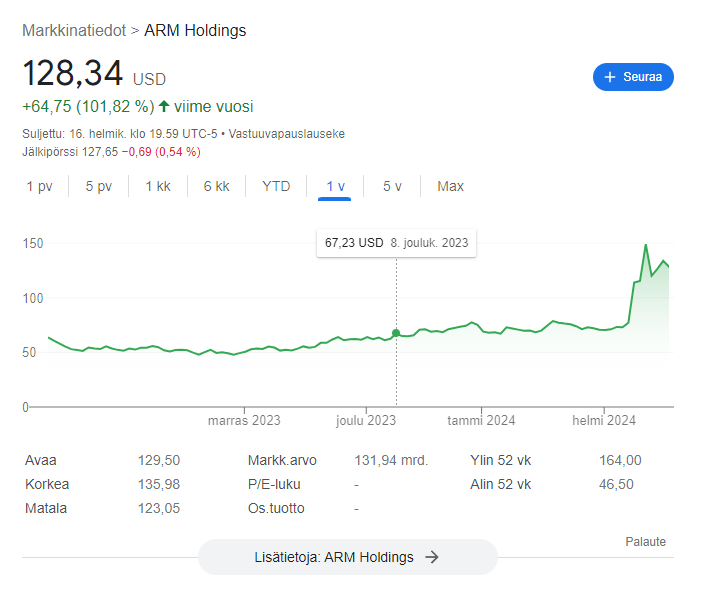Click the Seuraa follow button
This screenshot has width=712, height=596.
633,77
